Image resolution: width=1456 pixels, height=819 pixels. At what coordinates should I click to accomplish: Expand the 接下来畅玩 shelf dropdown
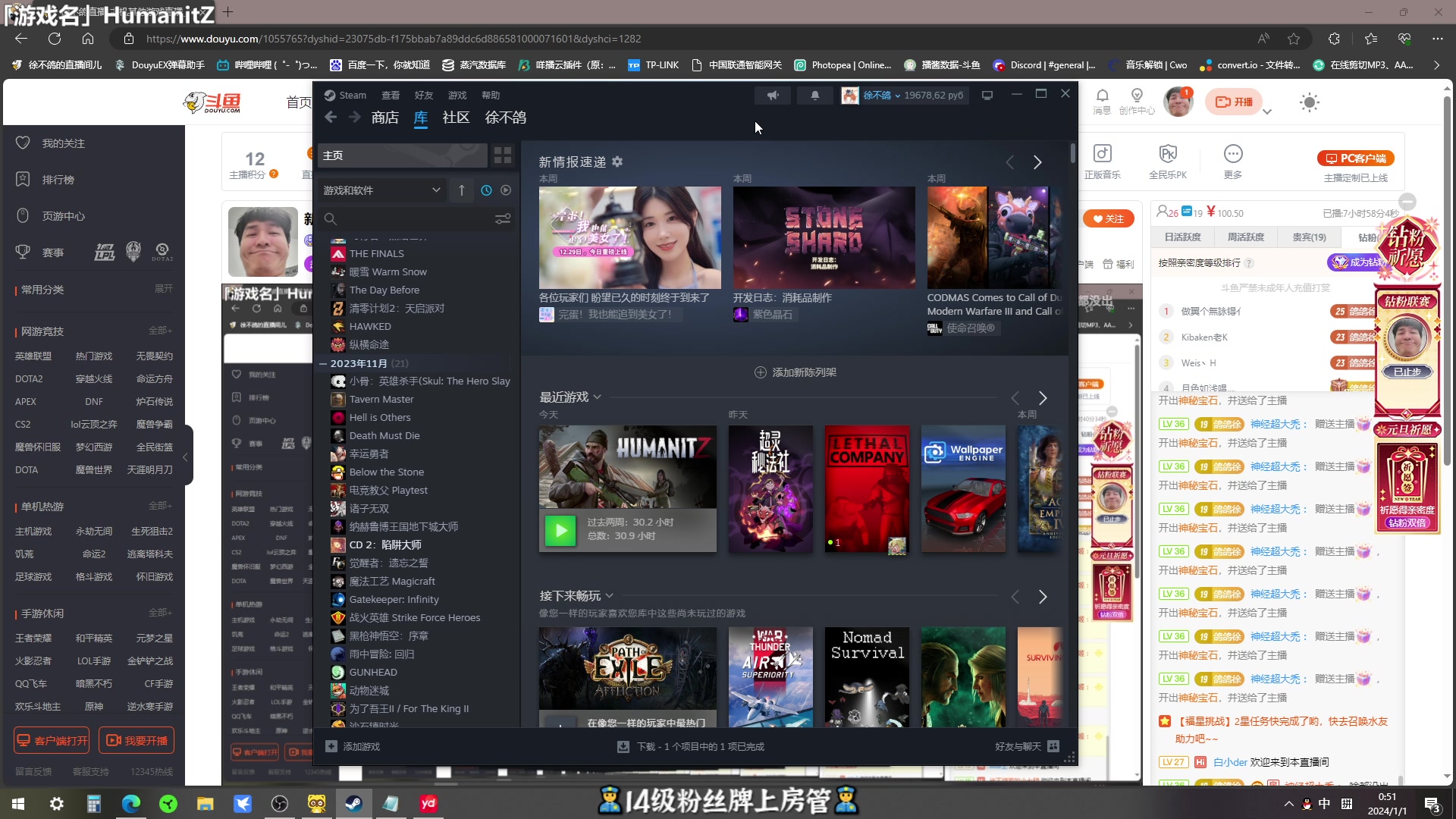click(610, 595)
